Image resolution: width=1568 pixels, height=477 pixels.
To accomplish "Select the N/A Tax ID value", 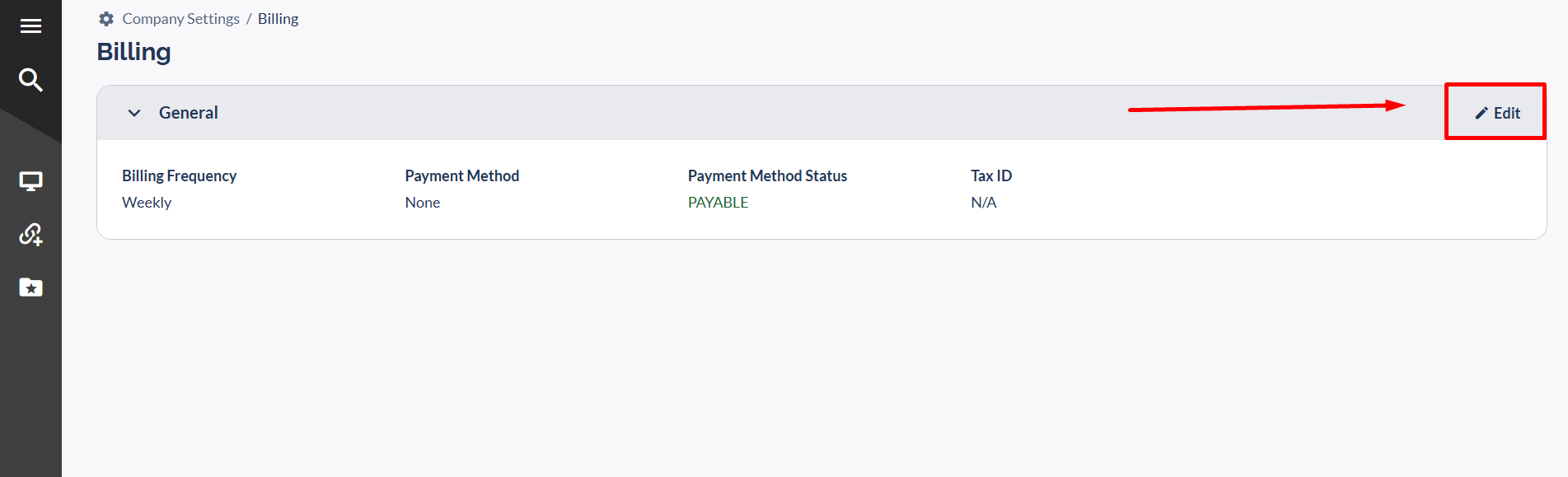I will [x=984, y=202].
